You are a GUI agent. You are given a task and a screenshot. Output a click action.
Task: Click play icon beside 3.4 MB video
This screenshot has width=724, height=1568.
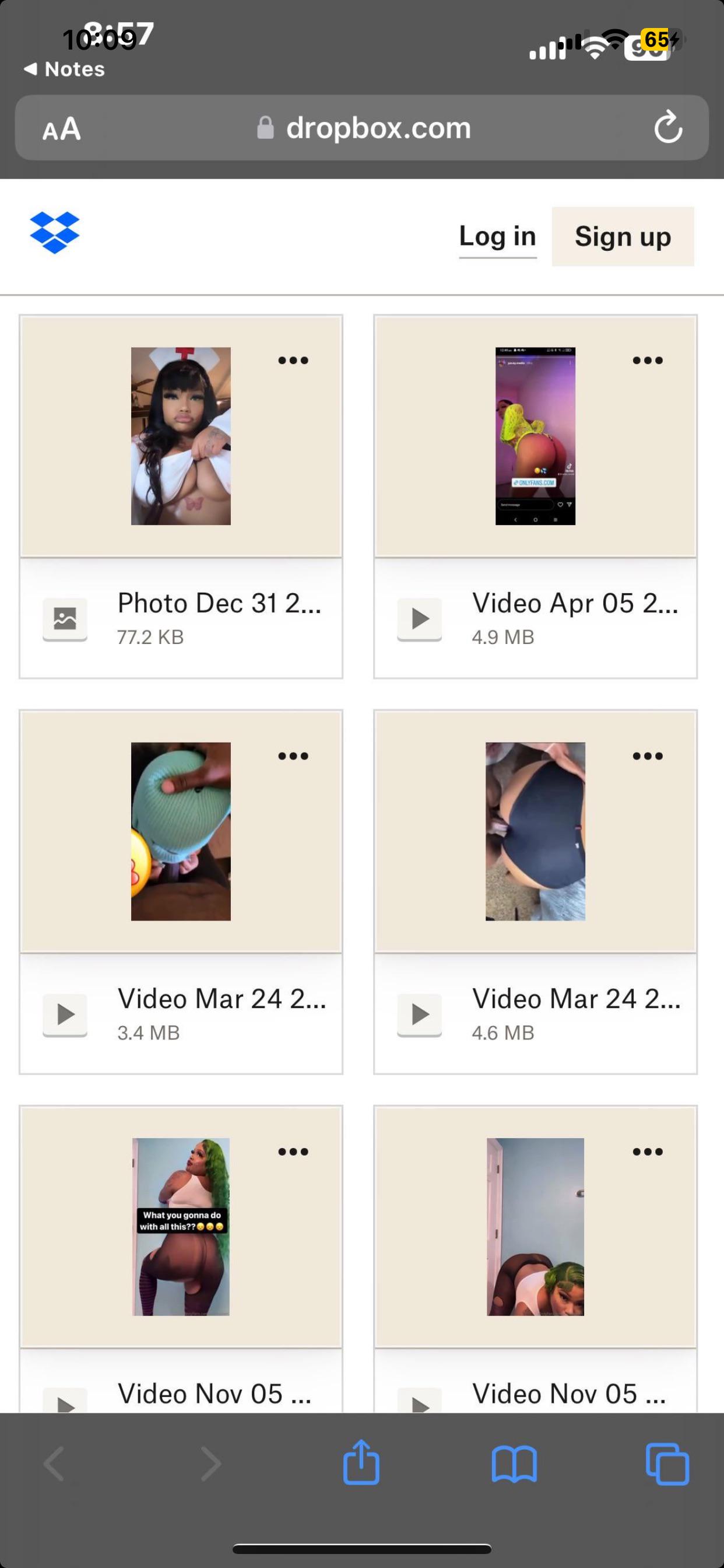[65, 1014]
